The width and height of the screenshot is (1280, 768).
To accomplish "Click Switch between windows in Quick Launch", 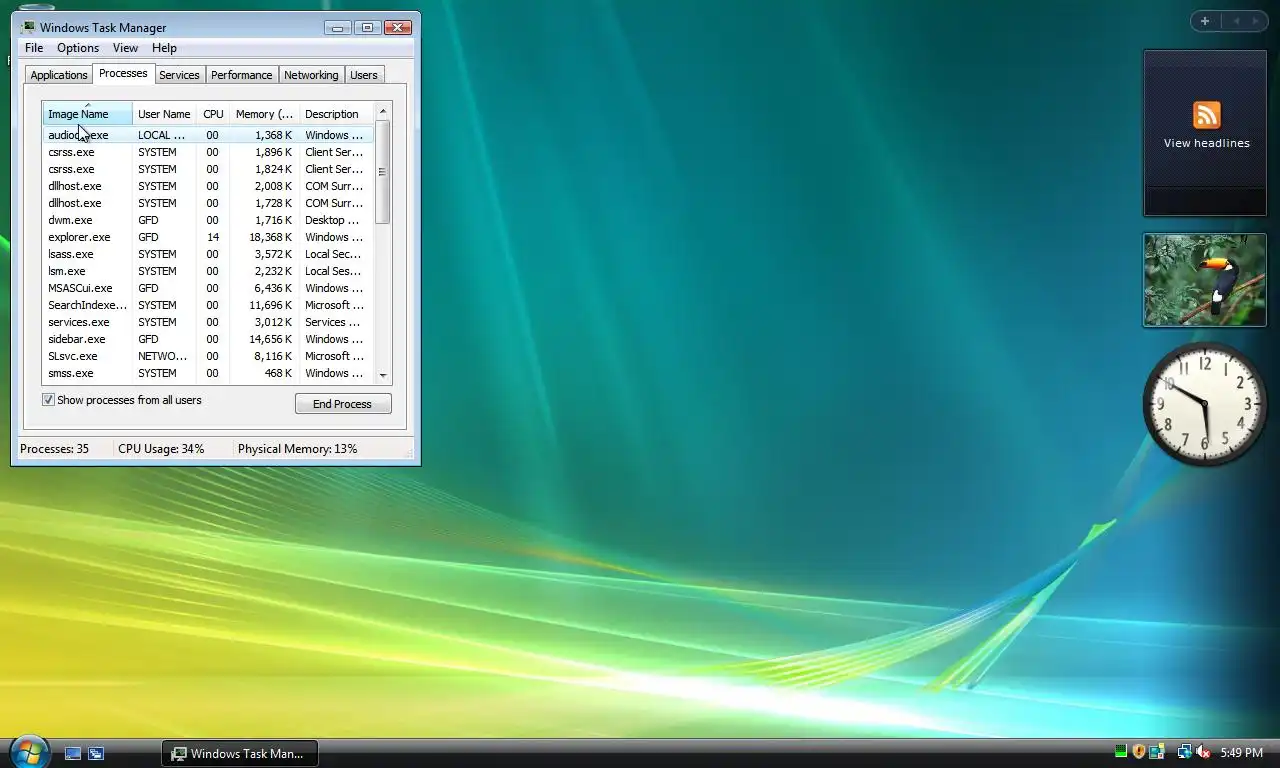I will coord(96,753).
